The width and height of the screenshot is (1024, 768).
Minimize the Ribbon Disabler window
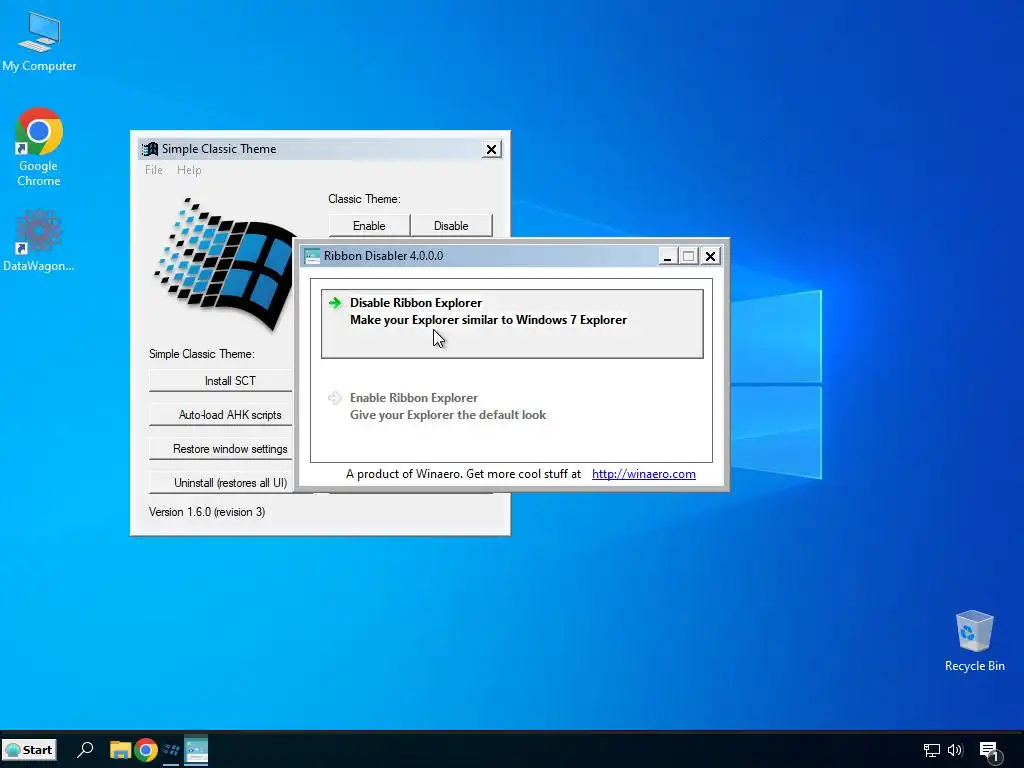click(667, 256)
